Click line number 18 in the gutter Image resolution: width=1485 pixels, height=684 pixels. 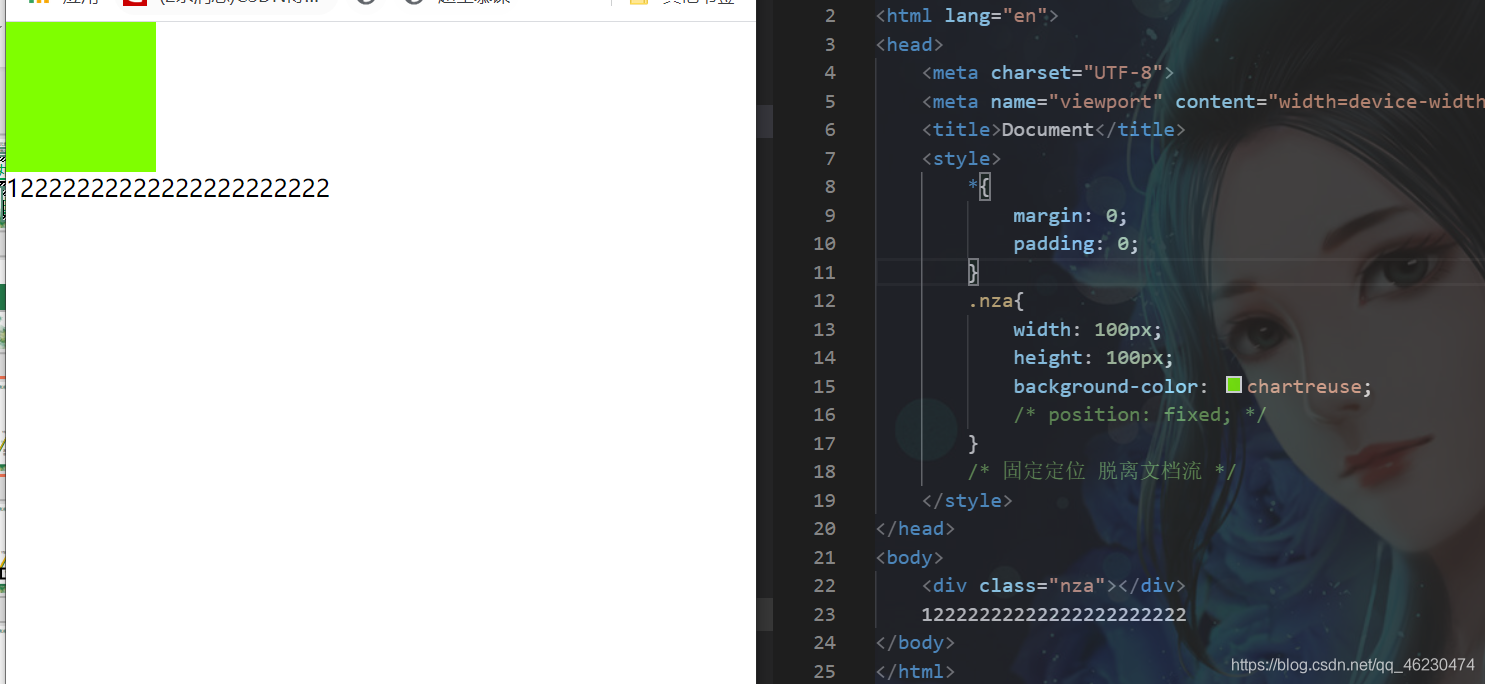[825, 471]
